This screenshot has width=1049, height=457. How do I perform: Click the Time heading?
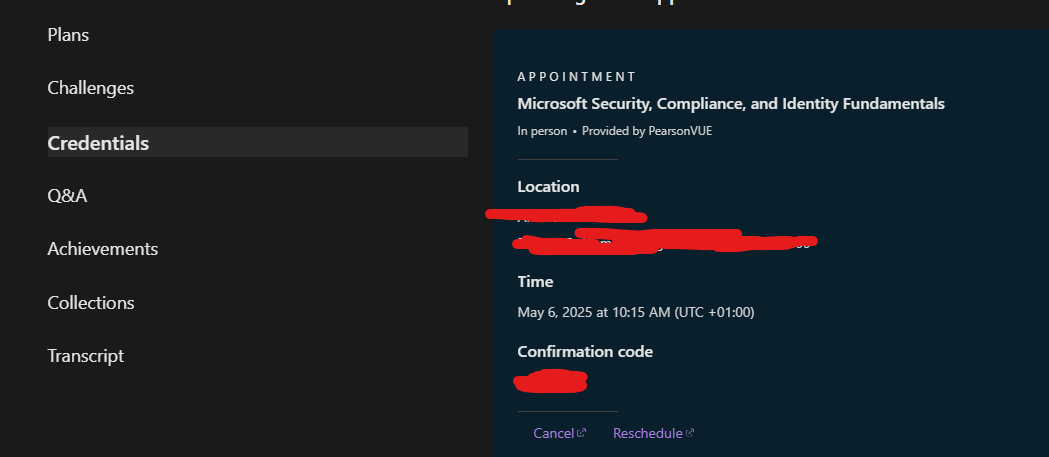tap(535, 282)
